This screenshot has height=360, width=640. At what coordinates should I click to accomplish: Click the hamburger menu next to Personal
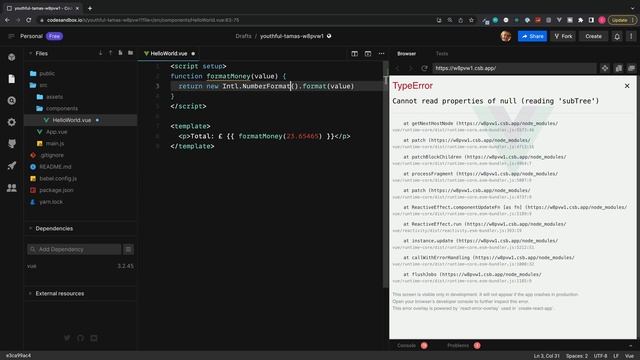pyautogui.click(x=11, y=36)
